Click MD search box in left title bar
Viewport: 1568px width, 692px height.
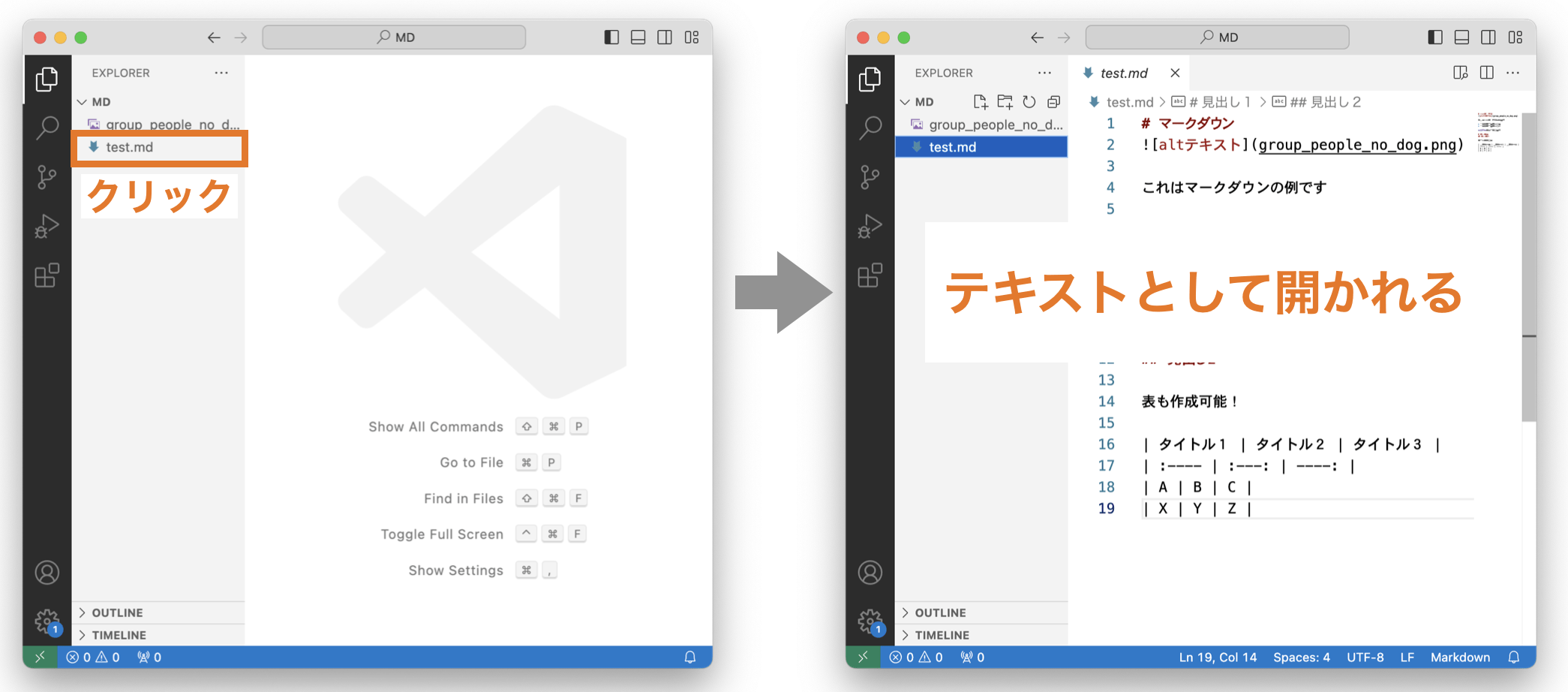[x=394, y=37]
